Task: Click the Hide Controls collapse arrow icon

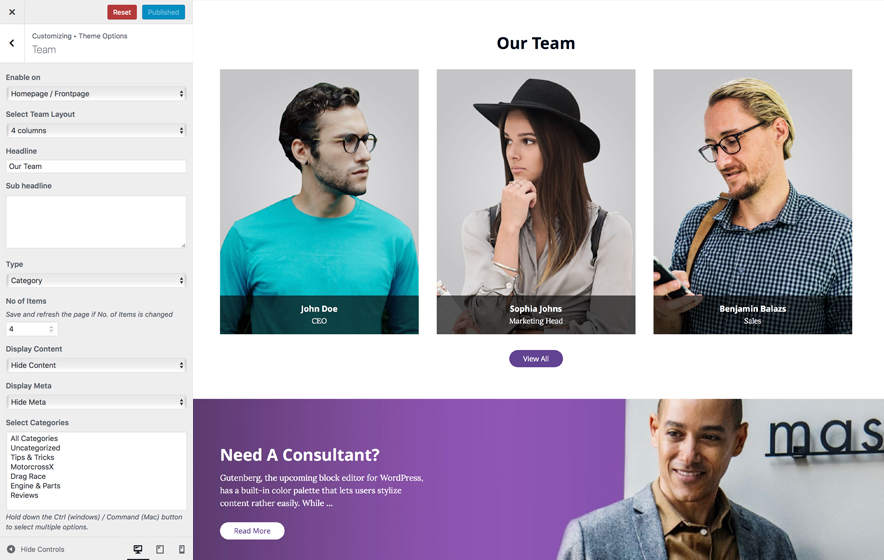Action: (x=11, y=549)
